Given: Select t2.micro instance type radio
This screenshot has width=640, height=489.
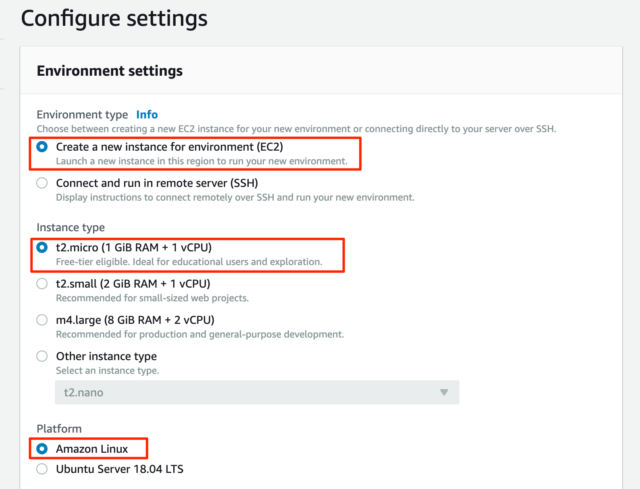Looking at the screenshot, I should click(x=42, y=248).
